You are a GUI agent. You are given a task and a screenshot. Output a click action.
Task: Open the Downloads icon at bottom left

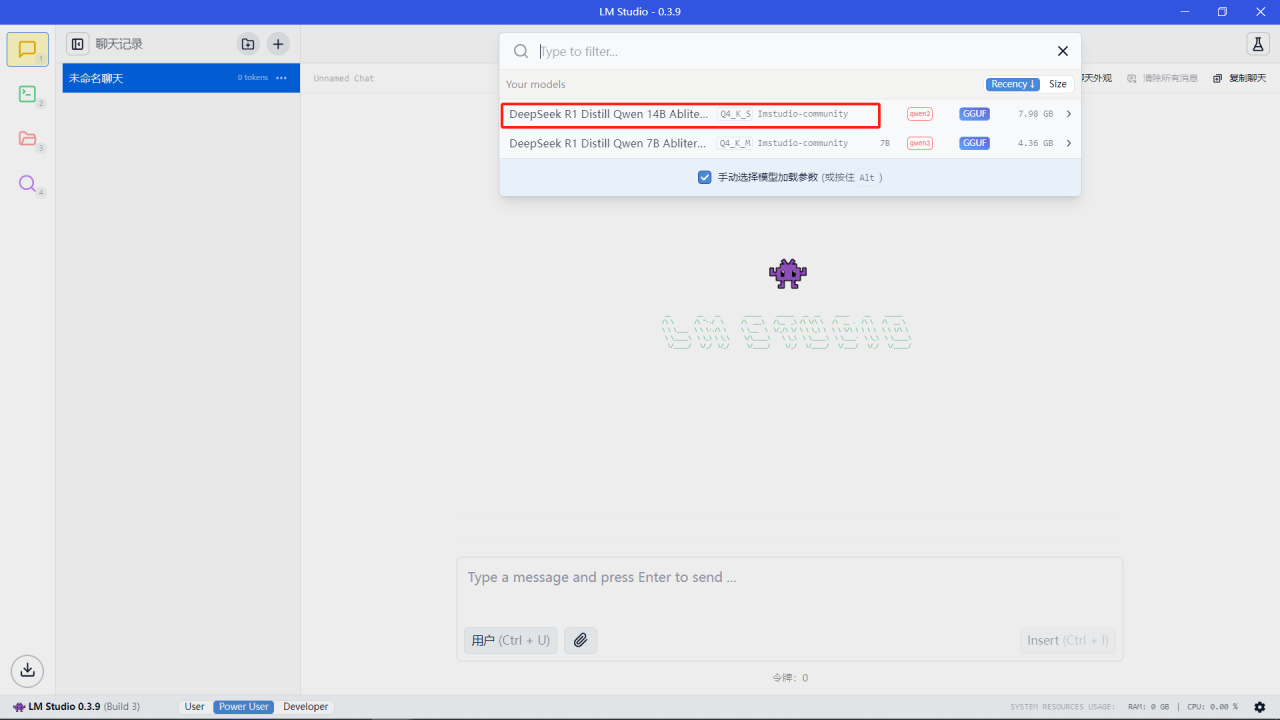27,669
